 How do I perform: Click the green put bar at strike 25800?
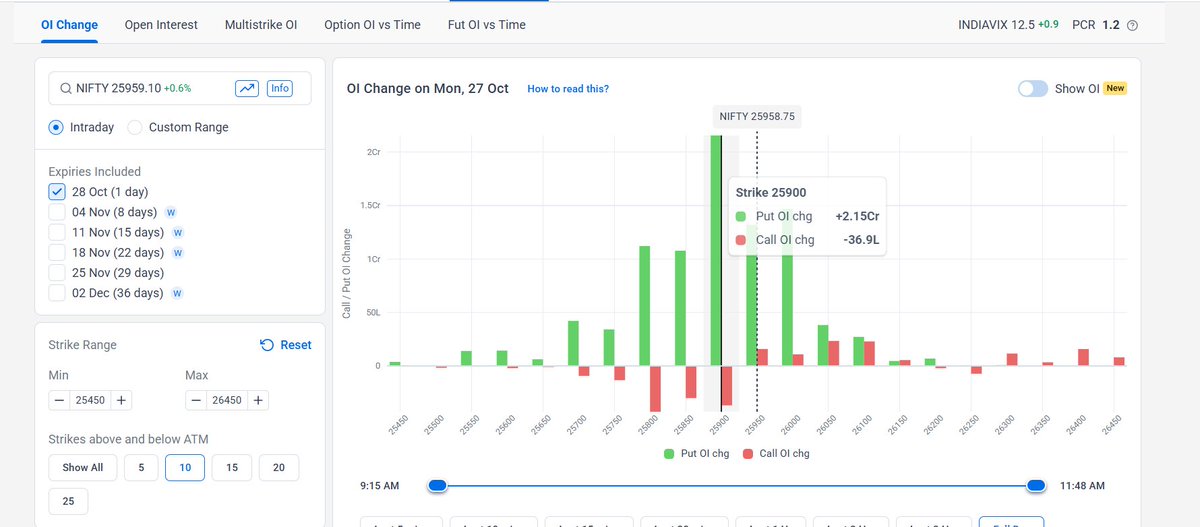point(645,305)
